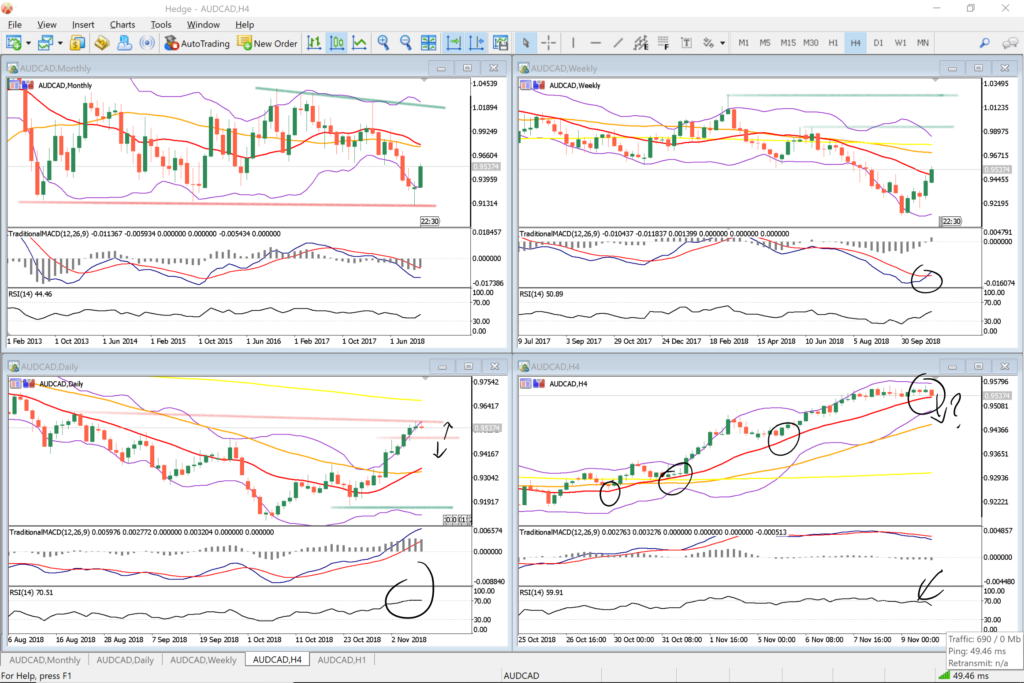The width and height of the screenshot is (1024, 683).
Task: Switch to line chart display
Action: coord(359,43)
